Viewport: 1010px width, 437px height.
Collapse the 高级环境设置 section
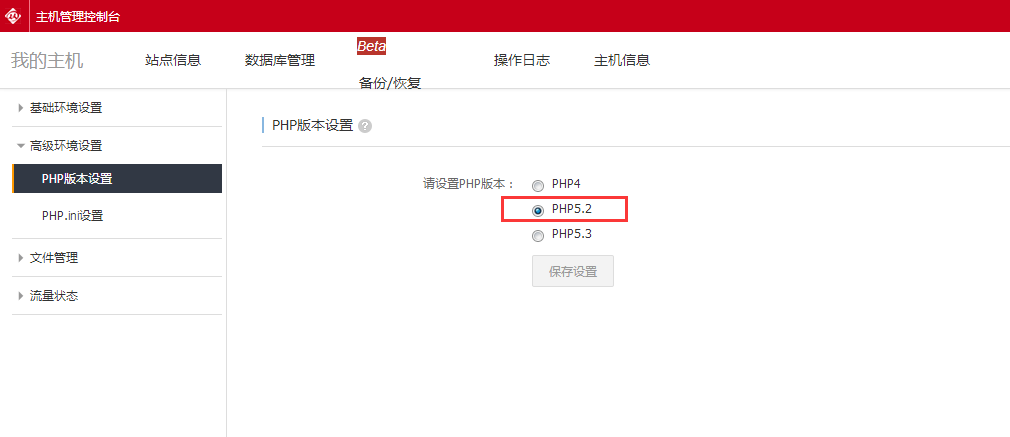point(65,146)
